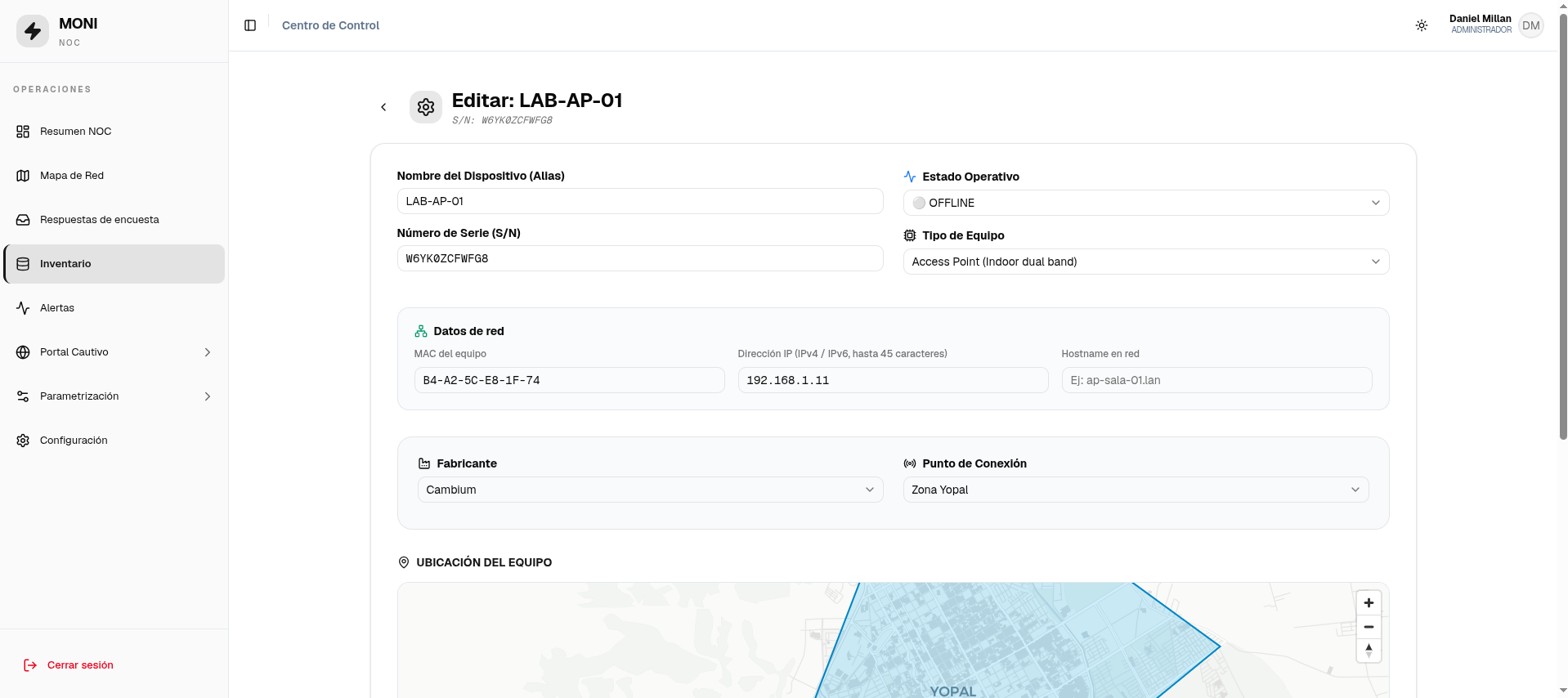Switch theme with the sun icon

click(1422, 25)
